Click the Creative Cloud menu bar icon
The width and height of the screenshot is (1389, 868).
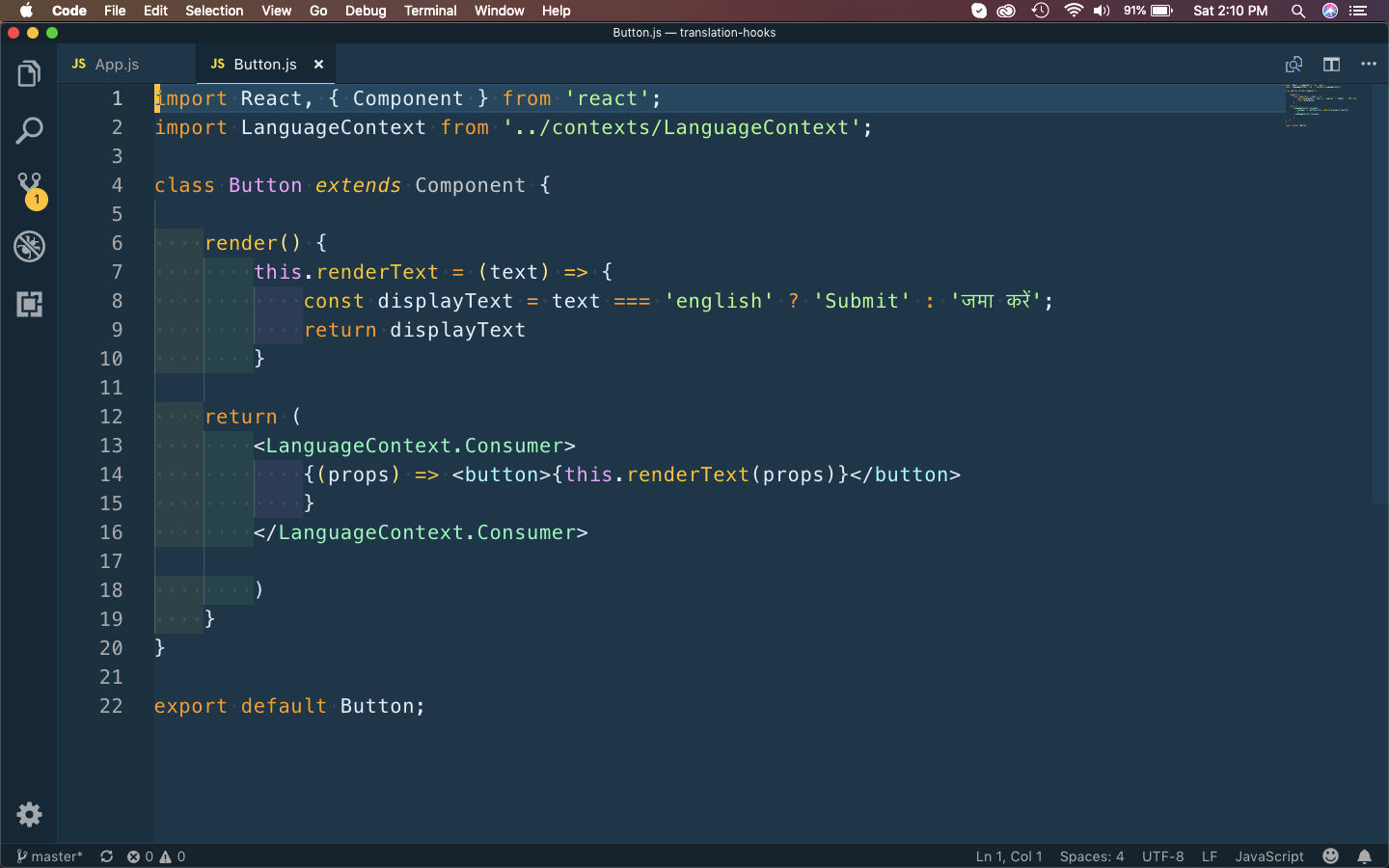pos(1006,11)
